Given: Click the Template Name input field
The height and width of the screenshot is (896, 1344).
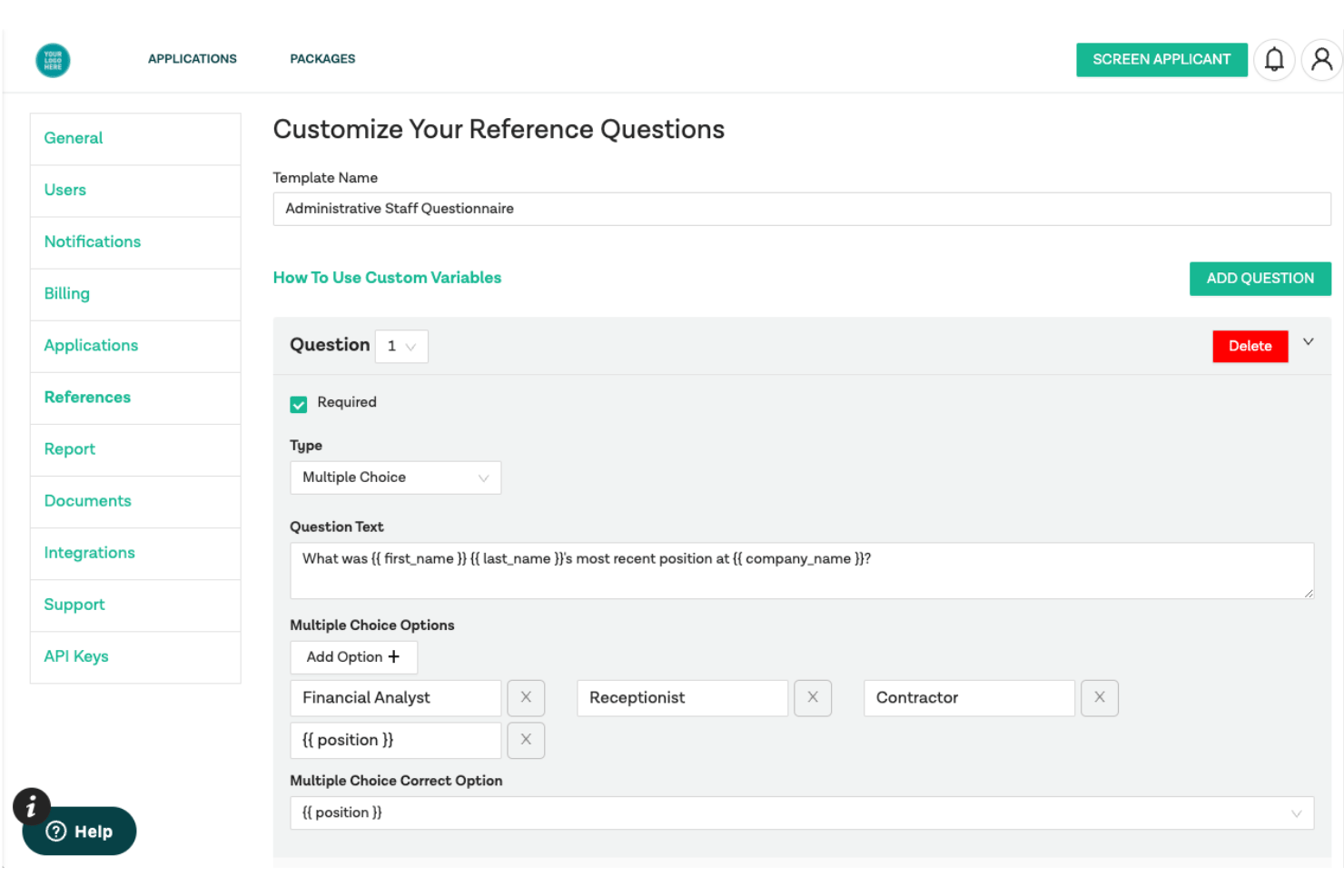Looking at the screenshot, I should point(802,209).
